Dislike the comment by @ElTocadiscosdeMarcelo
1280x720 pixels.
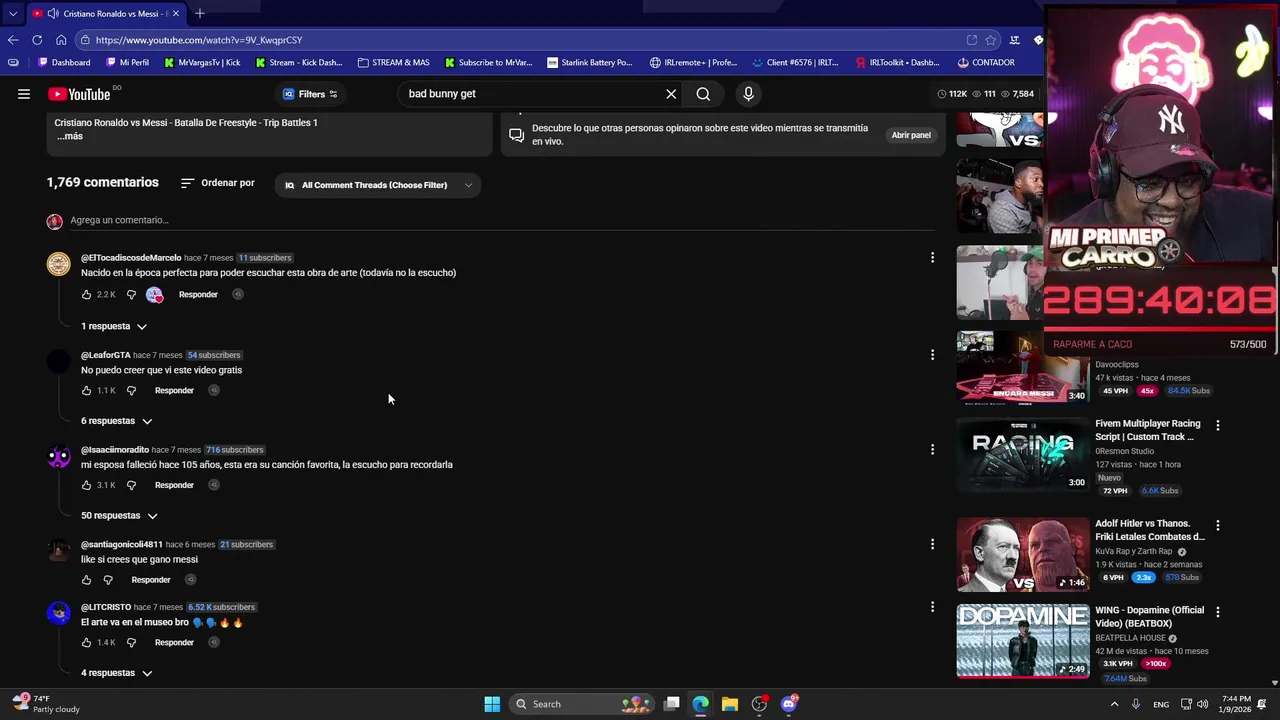[x=131, y=295]
